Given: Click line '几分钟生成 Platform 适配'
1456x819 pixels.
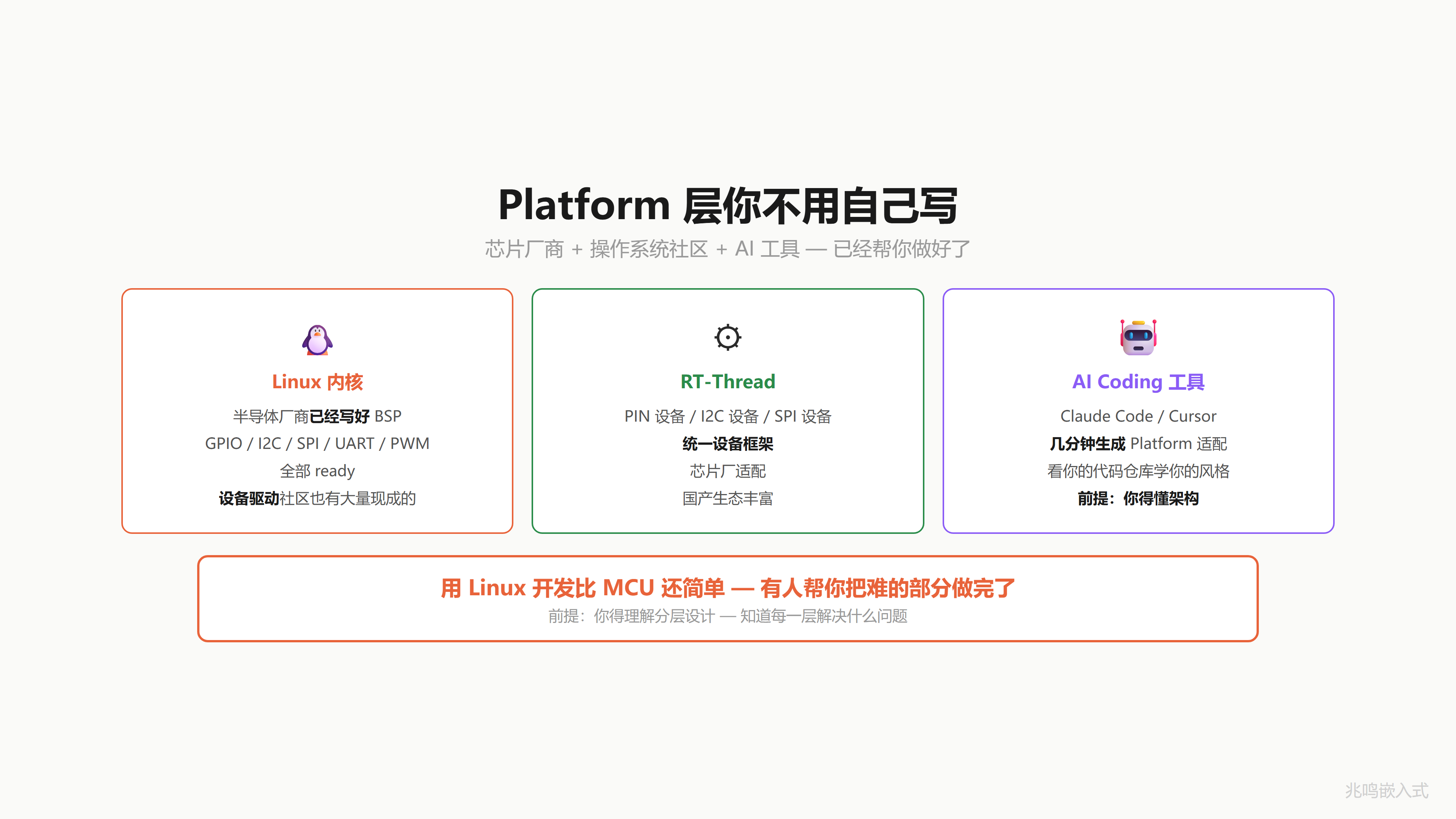Looking at the screenshot, I should (1138, 444).
